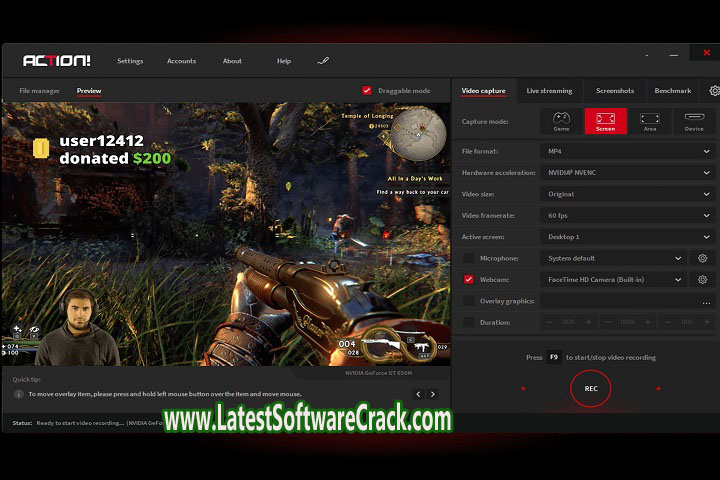The width and height of the screenshot is (720, 480).
Task: Enable the Overlay graphics checkbox
Action: [469, 301]
